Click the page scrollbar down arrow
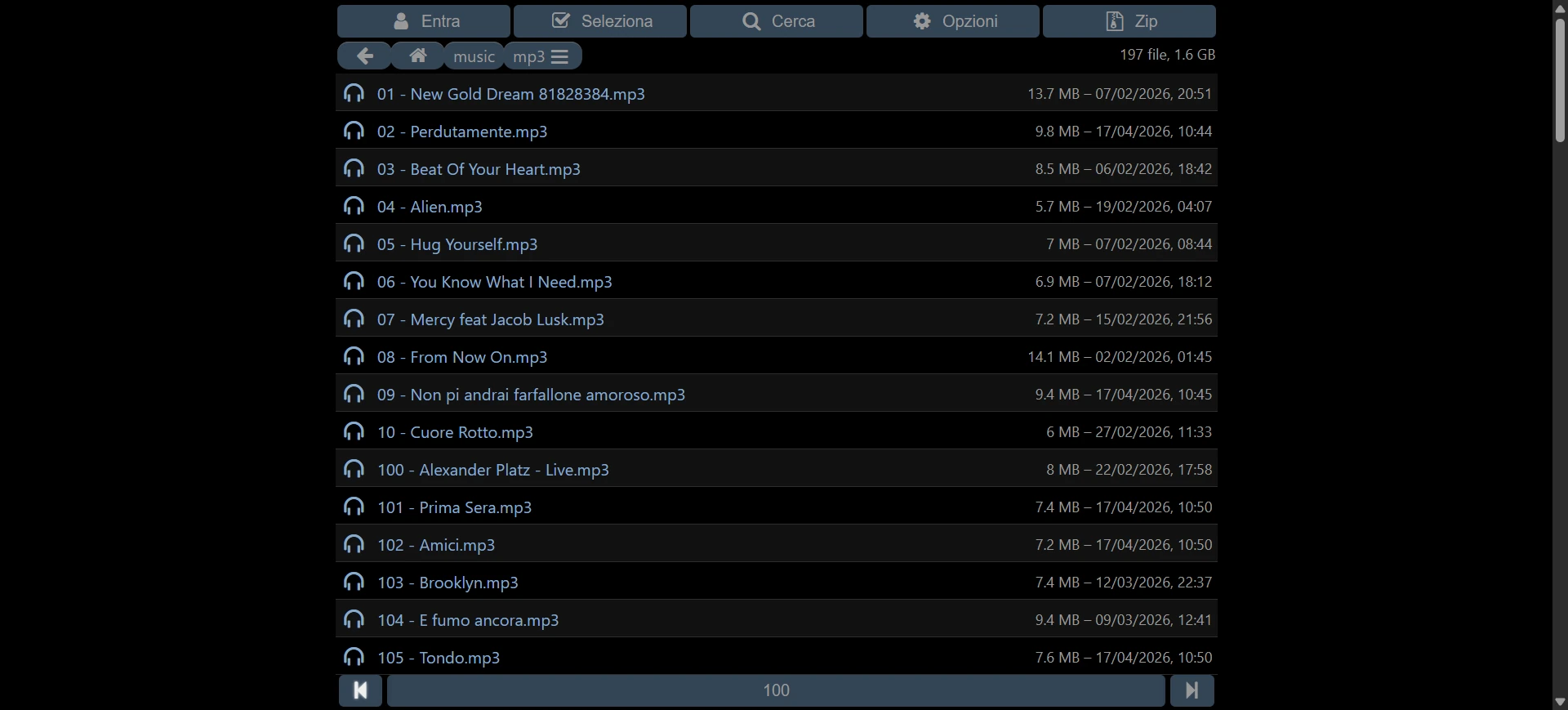 coord(1560,702)
